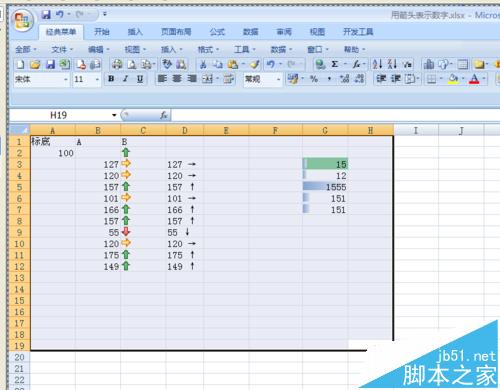The height and width of the screenshot is (390, 500).
Task: Click the Paste clipboard icon
Action: [233, 64]
